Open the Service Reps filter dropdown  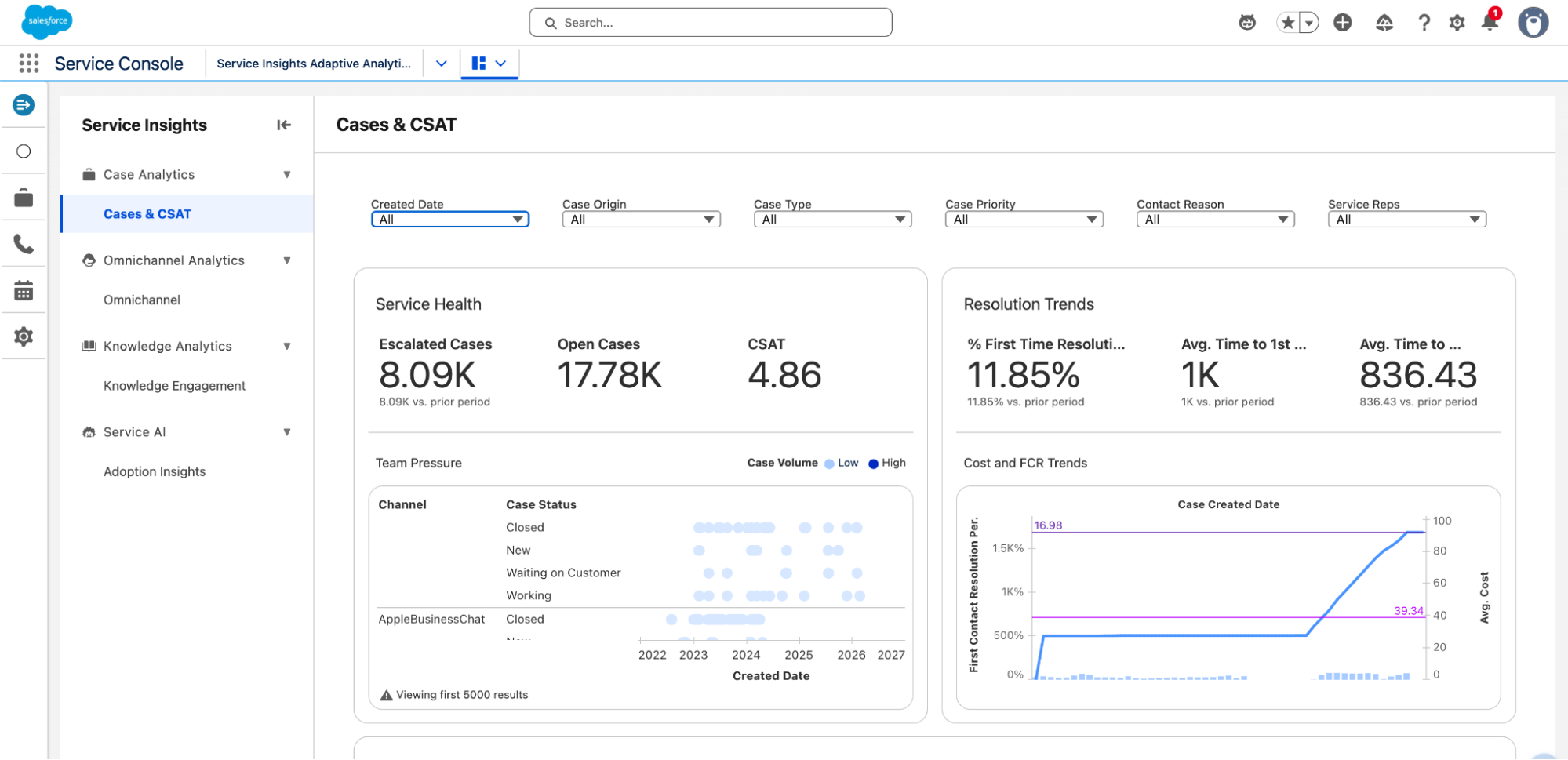tap(1407, 220)
